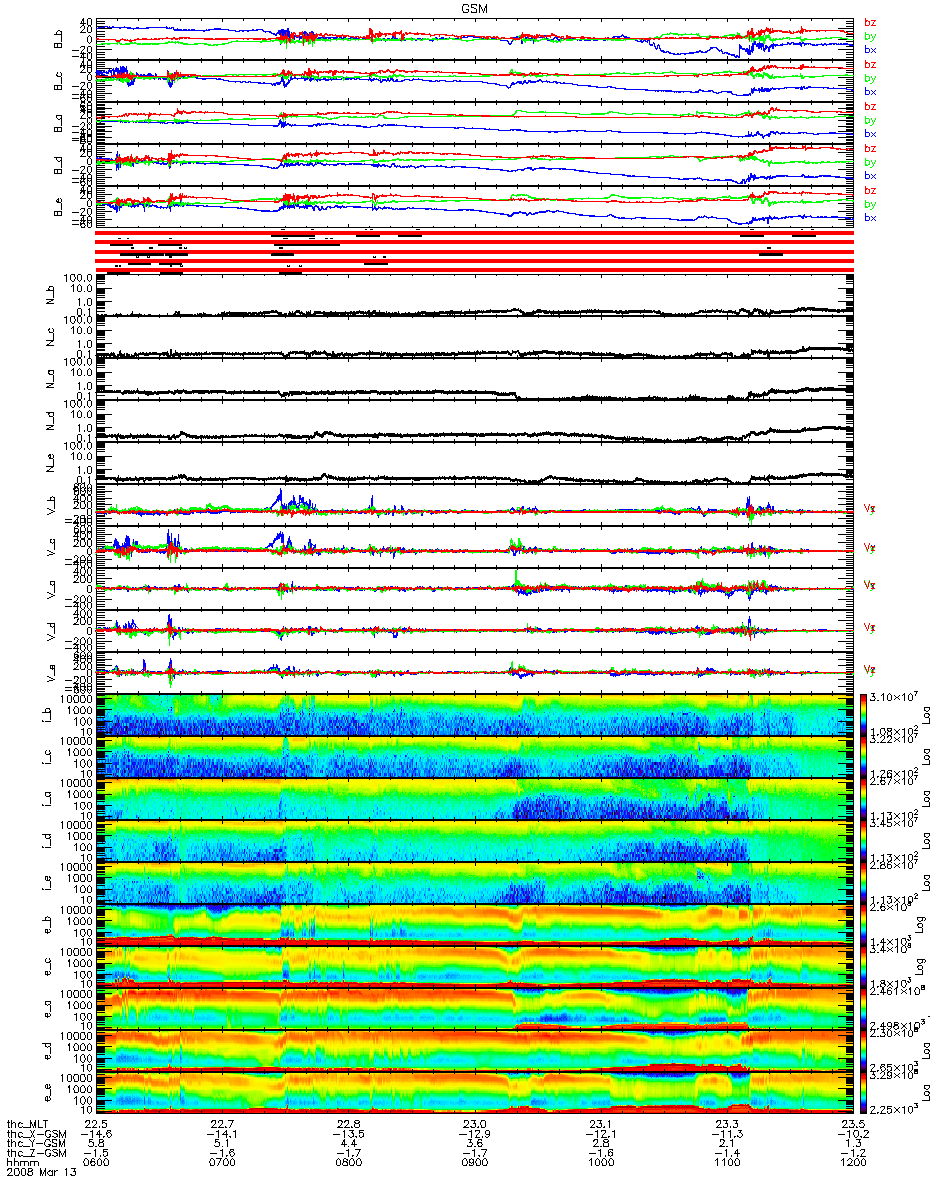Click the green by legend of panel B_b
Screen dimensions: 930x1200
pos(870,36)
